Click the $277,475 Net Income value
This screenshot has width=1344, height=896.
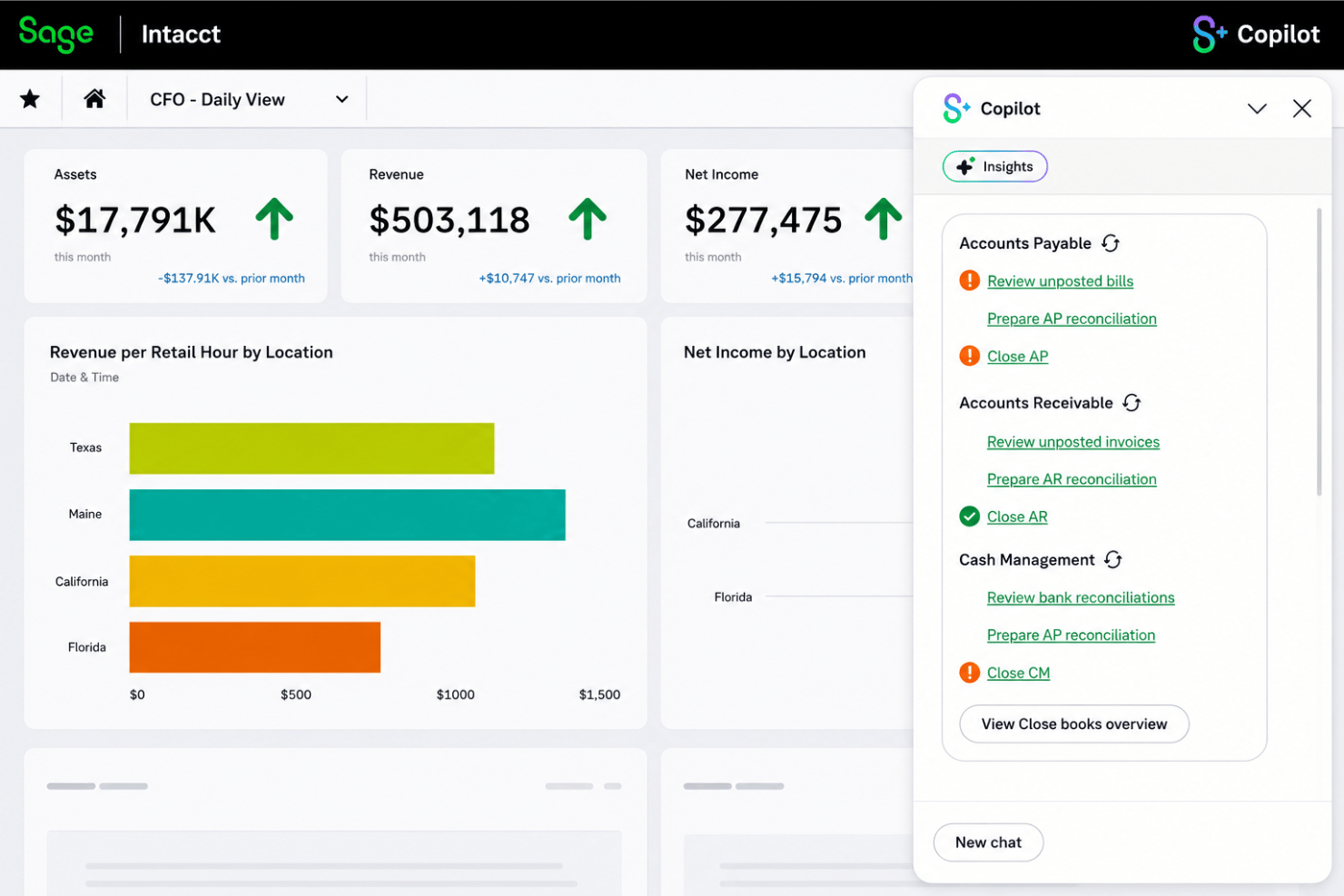pos(764,220)
